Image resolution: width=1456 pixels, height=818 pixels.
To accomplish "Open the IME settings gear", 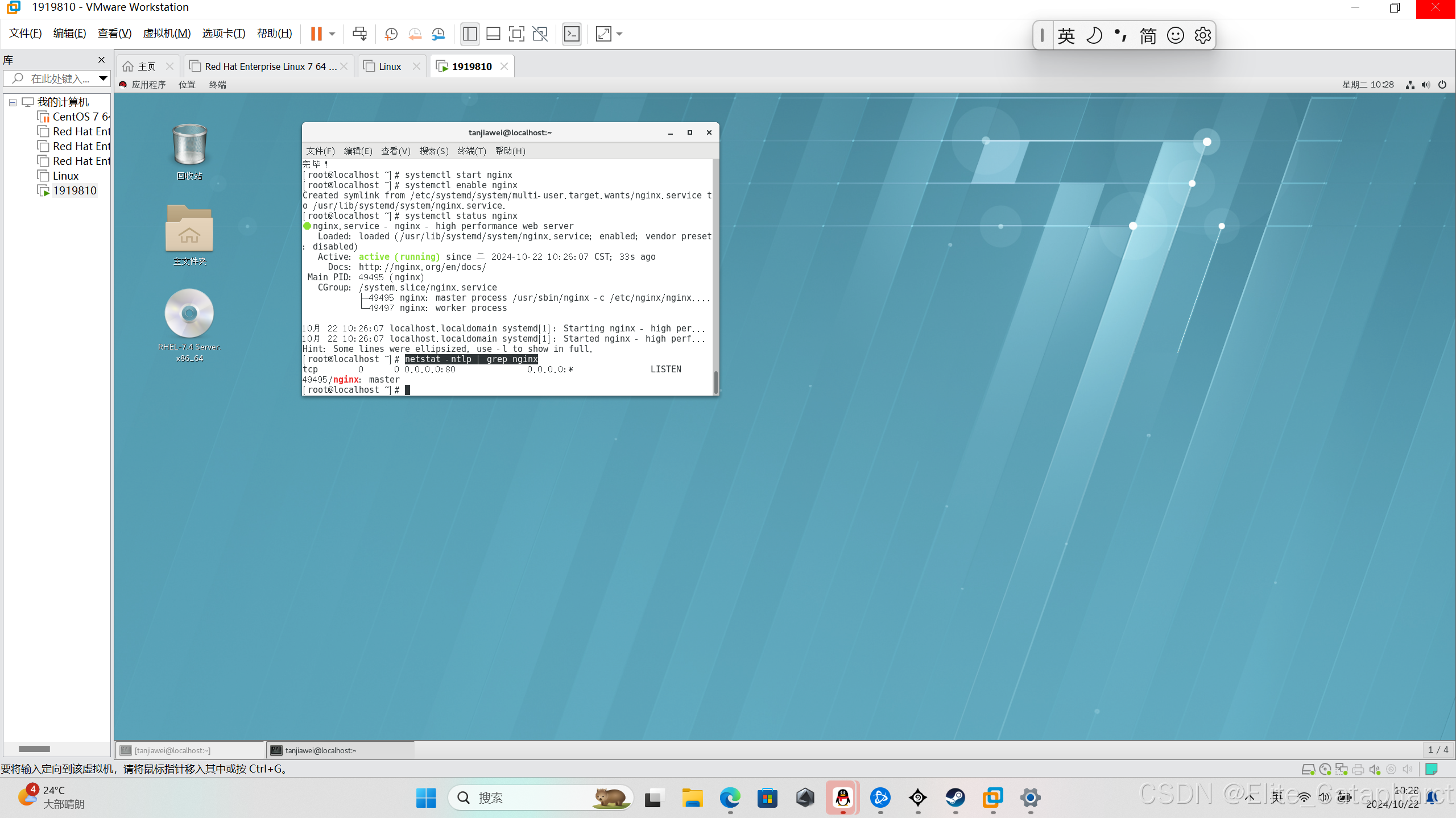I will point(1202,35).
